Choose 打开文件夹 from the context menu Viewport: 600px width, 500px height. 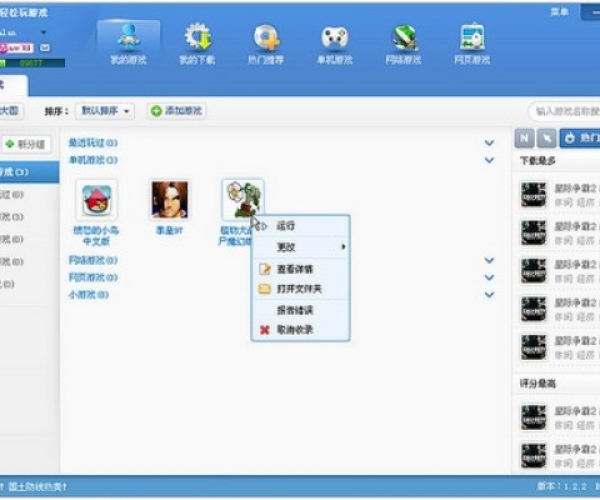tap(300, 289)
